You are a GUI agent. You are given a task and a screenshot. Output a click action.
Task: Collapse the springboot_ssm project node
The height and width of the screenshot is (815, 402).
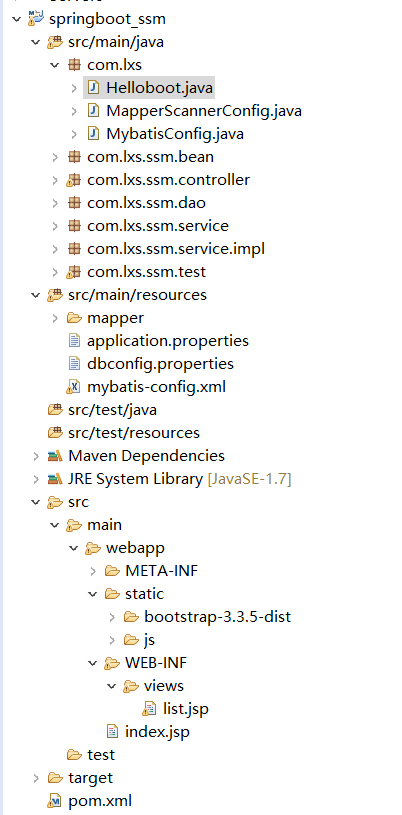17,19
